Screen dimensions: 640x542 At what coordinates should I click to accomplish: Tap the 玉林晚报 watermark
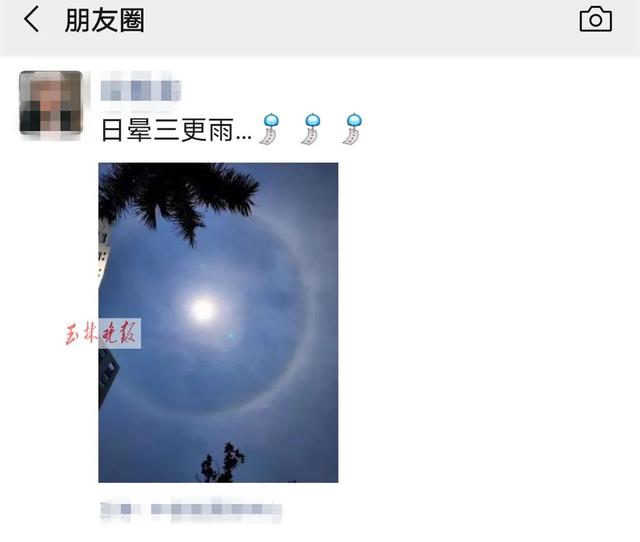(102, 333)
